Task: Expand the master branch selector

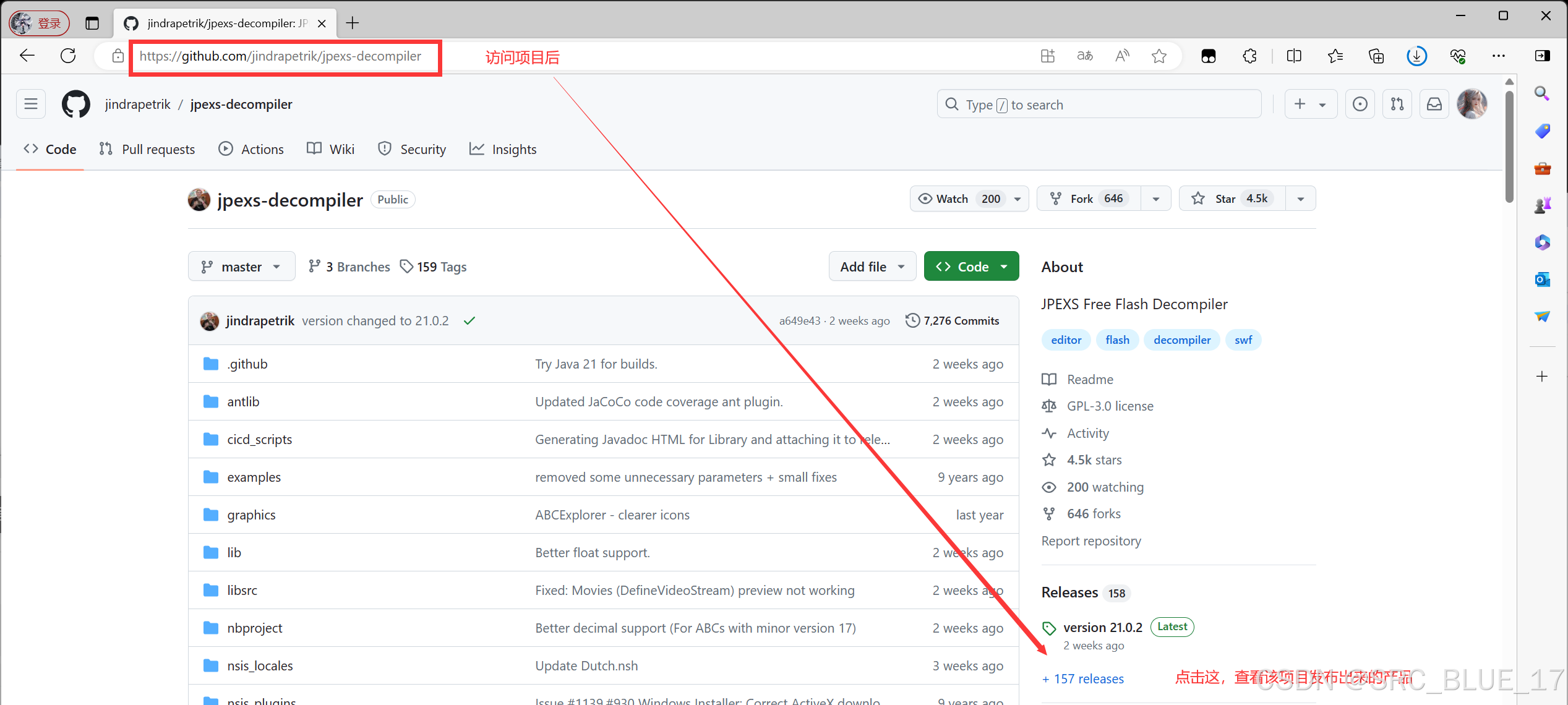Action: 241,266
